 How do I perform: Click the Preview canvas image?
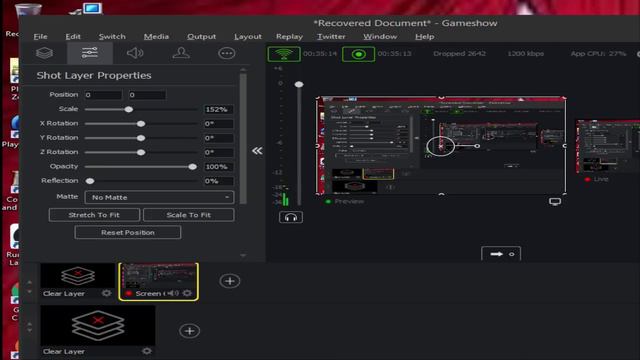441,145
